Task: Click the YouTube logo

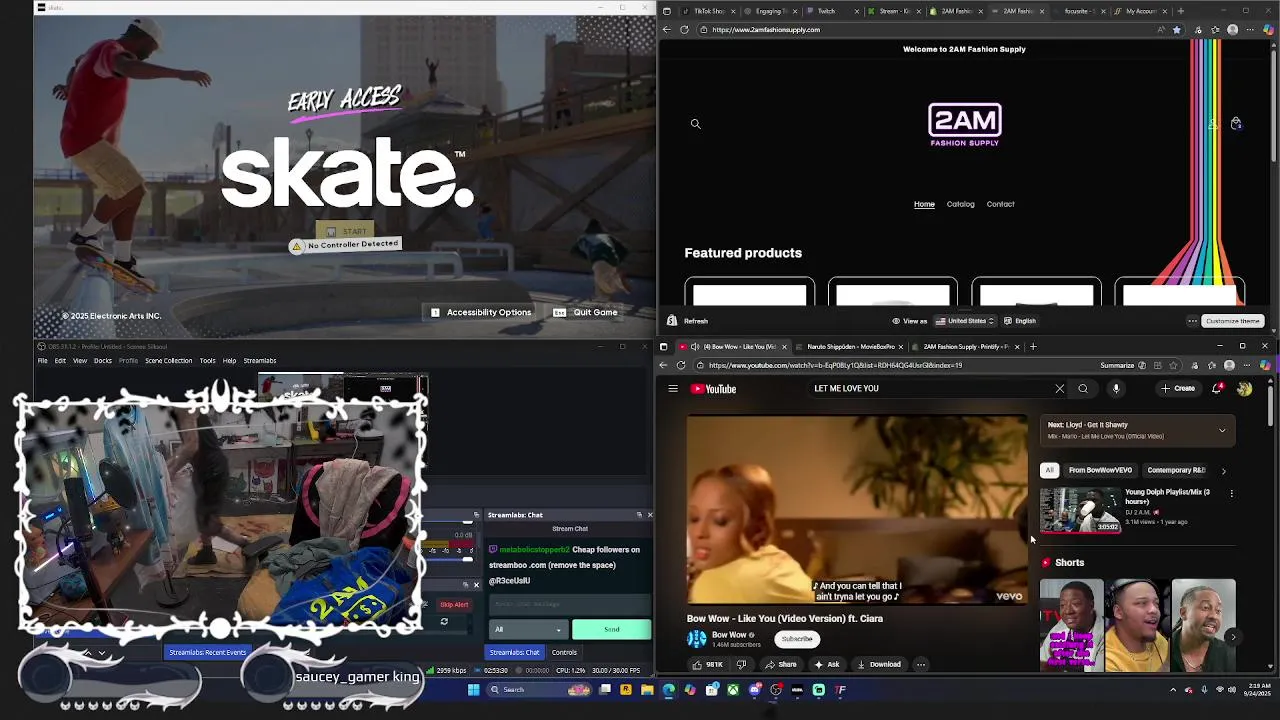Action: tap(714, 389)
